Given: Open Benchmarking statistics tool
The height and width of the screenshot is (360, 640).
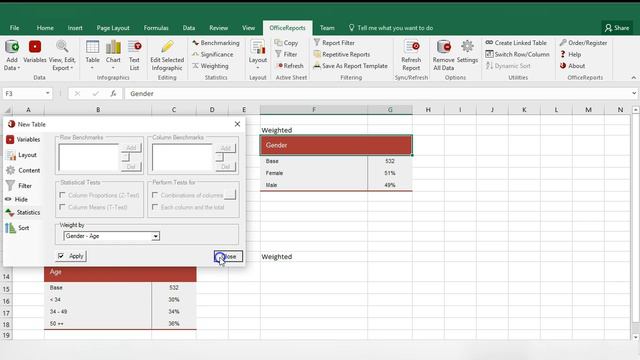Looking at the screenshot, I should pyautogui.click(x=216, y=43).
